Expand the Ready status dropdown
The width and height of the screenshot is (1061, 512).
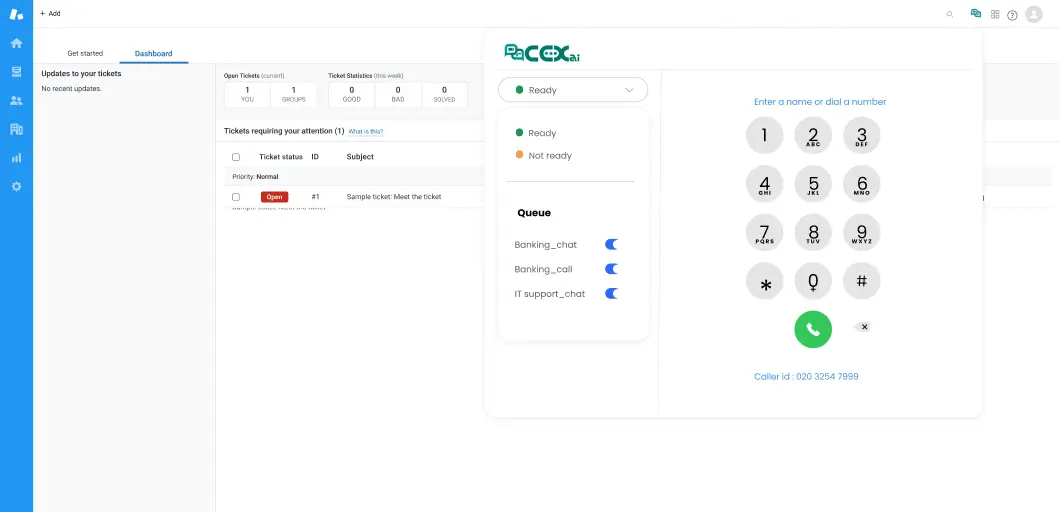coord(573,90)
